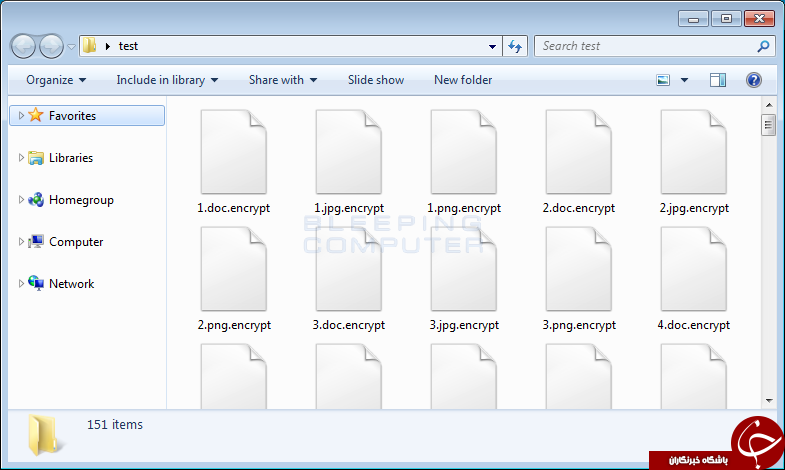Select the 3.jpg.encrypt file icon
785x470 pixels.
(464, 269)
